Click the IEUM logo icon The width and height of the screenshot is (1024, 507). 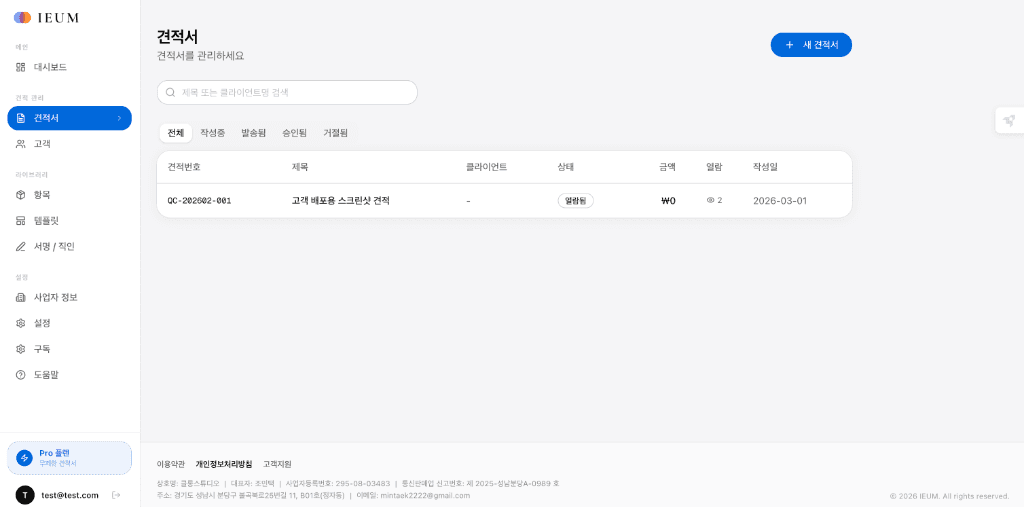coord(22,18)
